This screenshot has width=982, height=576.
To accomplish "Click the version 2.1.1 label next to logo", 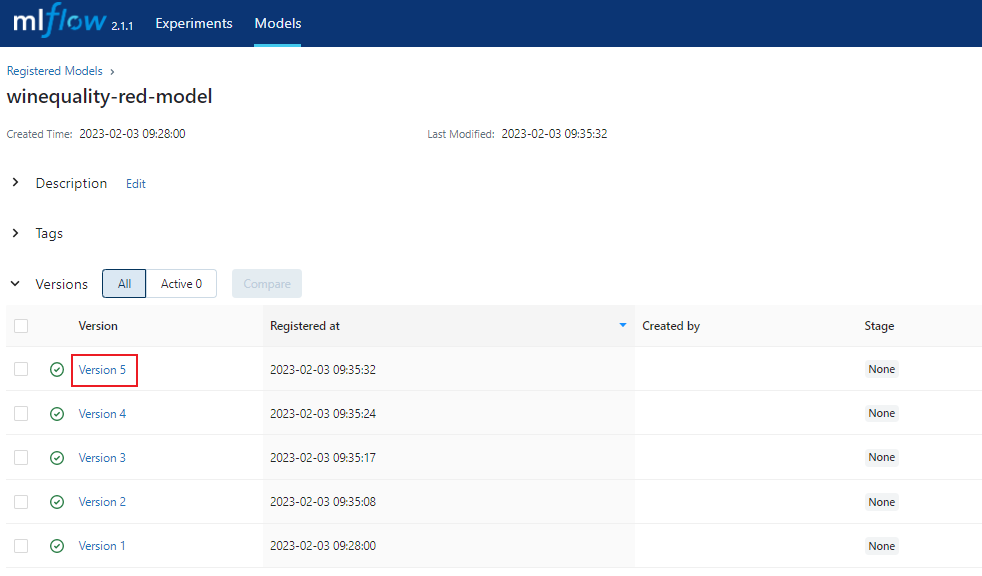I will pyautogui.click(x=122, y=26).
